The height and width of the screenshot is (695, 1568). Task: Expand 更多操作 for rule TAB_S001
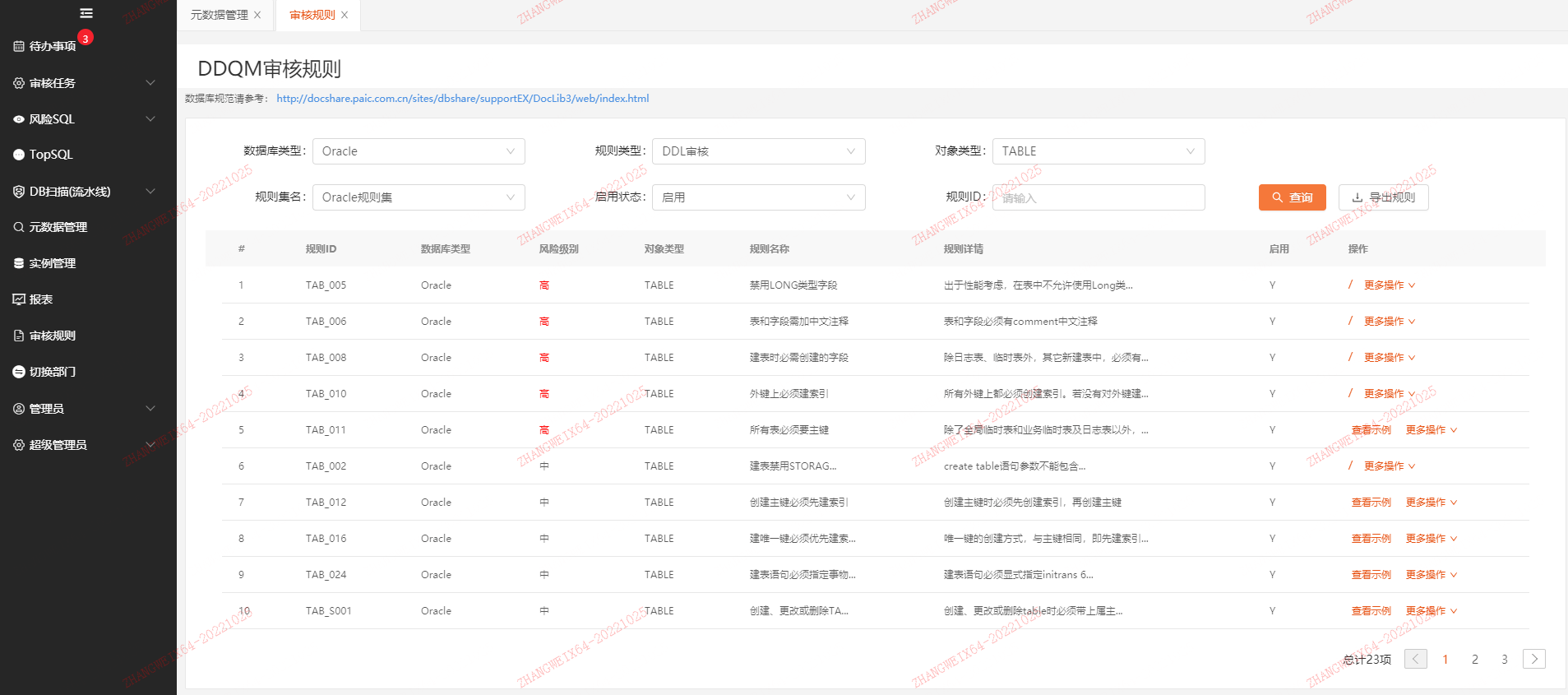[x=1432, y=611]
